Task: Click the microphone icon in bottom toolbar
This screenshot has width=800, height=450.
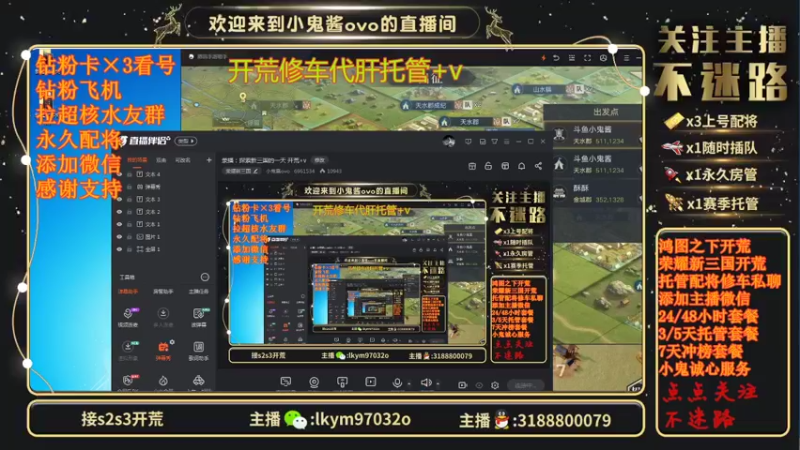Action: coord(396,383)
